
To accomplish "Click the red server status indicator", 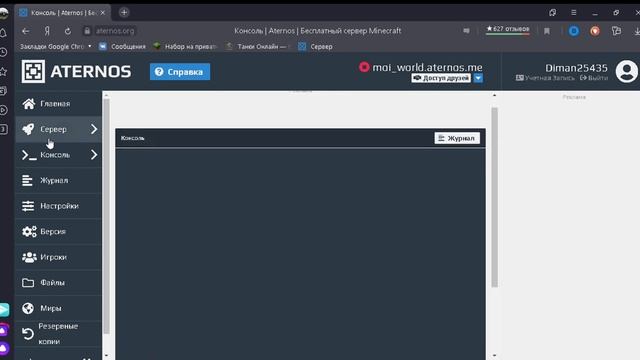I will [x=364, y=67].
